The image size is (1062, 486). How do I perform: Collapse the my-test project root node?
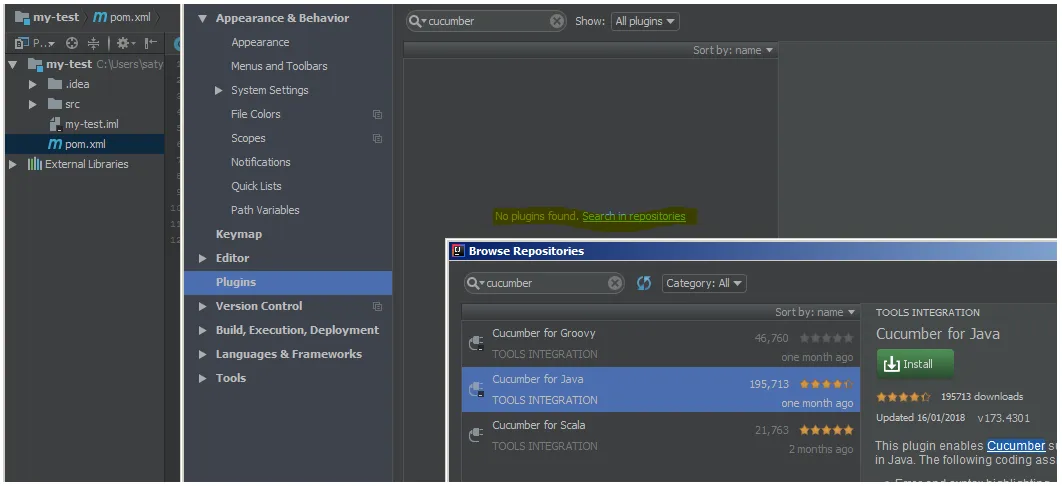tap(13, 64)
